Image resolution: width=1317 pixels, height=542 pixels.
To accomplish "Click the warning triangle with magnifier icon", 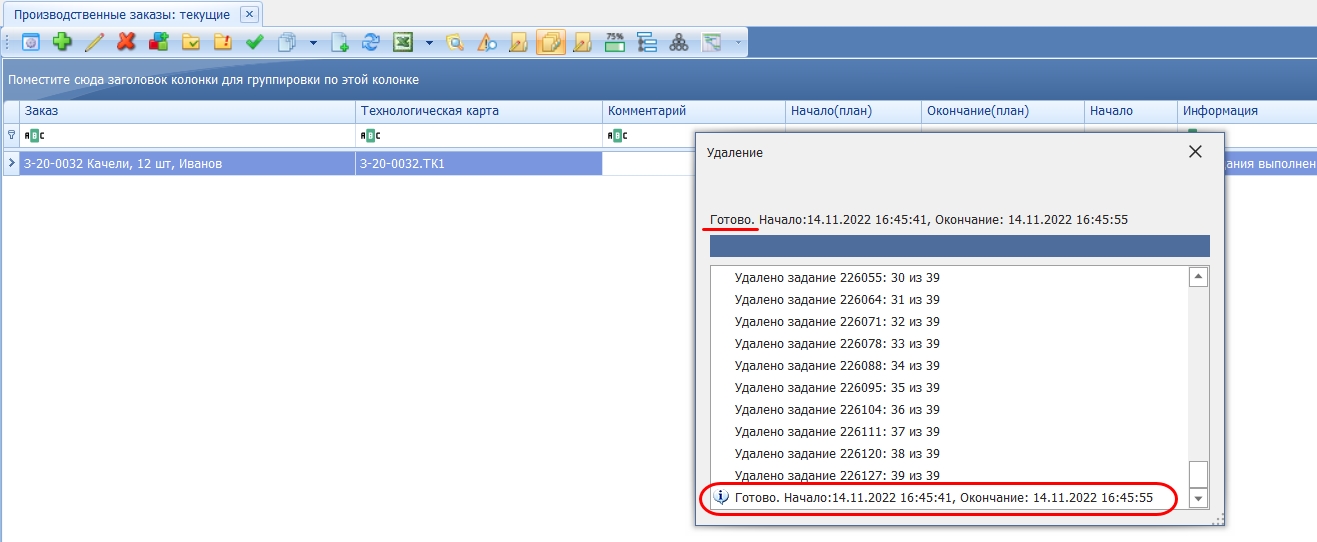I will click(487, 42).
